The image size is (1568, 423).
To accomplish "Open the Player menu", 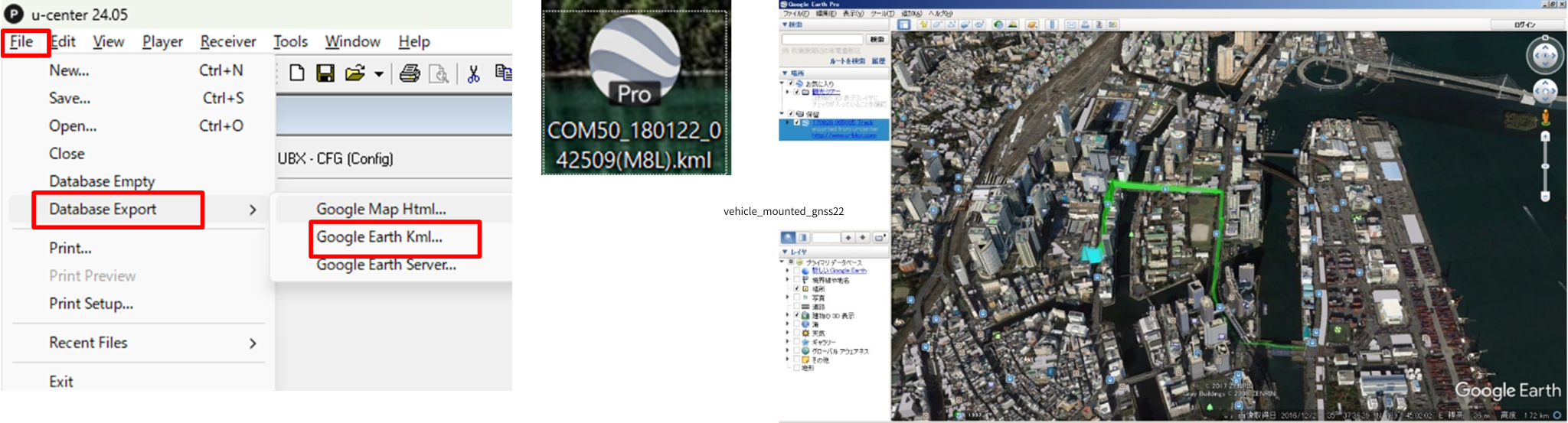I will pyautogui.click(x=162, y=41).
